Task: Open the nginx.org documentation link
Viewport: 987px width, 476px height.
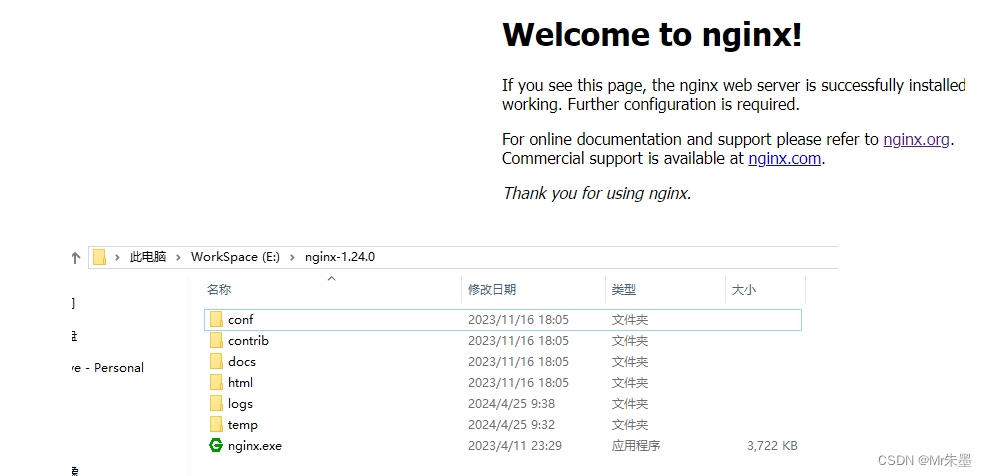Action: tap(916, 139)
